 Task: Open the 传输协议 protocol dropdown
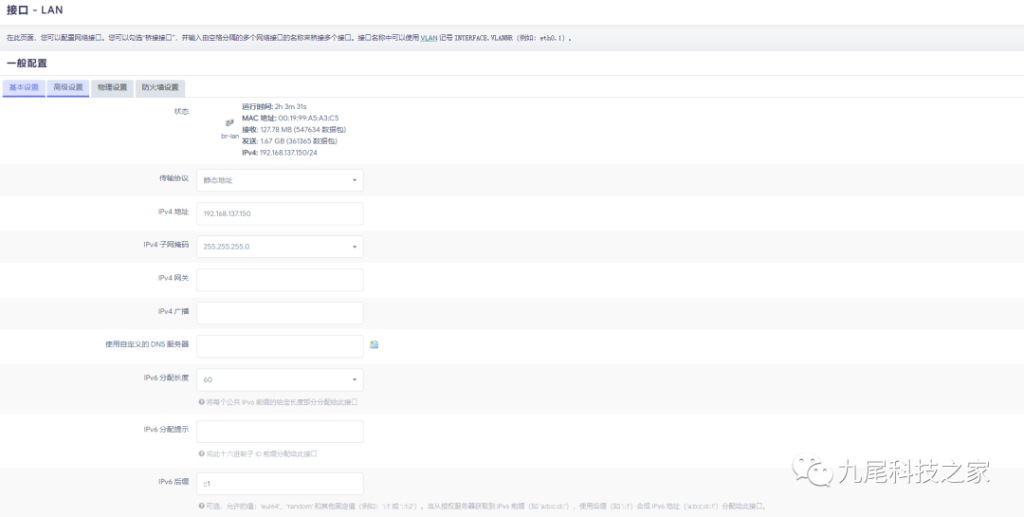tap(279, 180)
